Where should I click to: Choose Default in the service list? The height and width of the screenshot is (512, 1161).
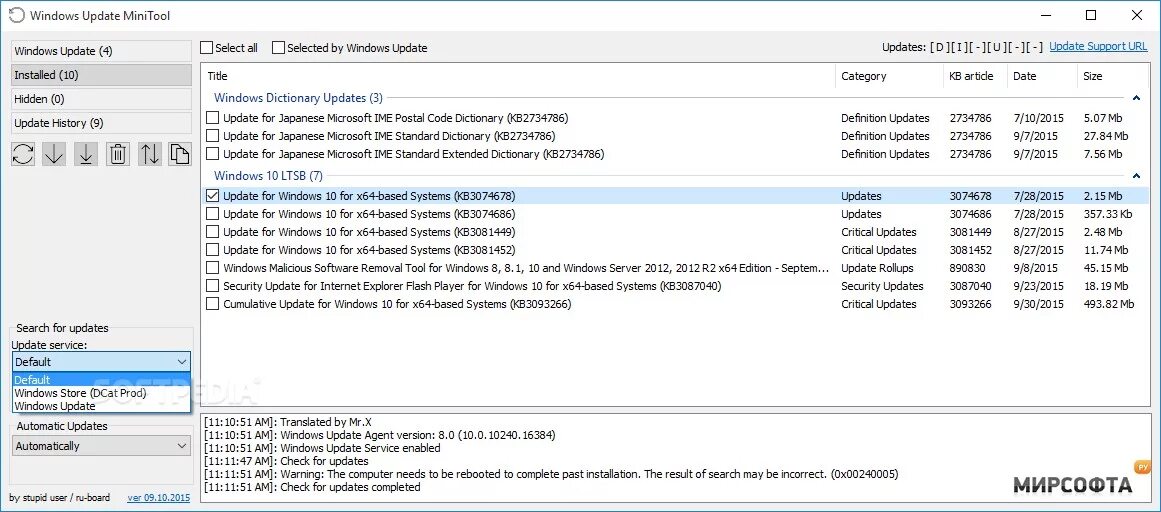tap(101, 380)
